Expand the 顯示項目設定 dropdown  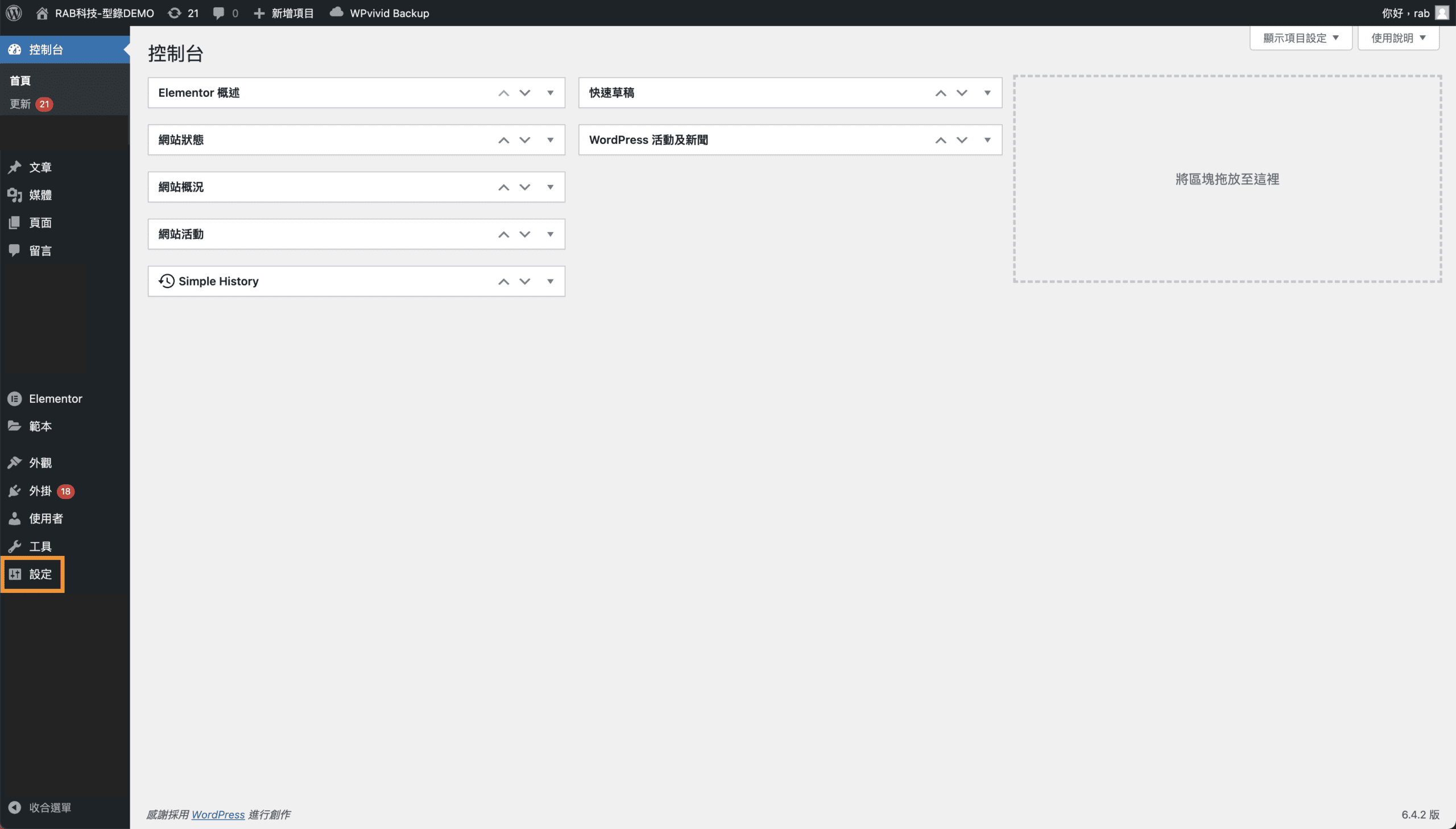(1301, 38)
